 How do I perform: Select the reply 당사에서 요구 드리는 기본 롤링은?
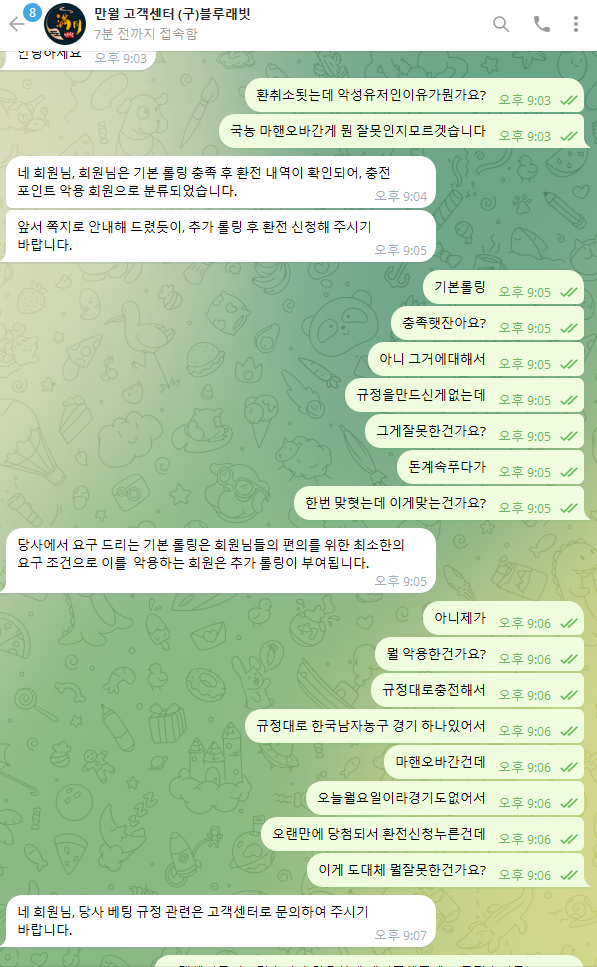click(x=221, y=561)
